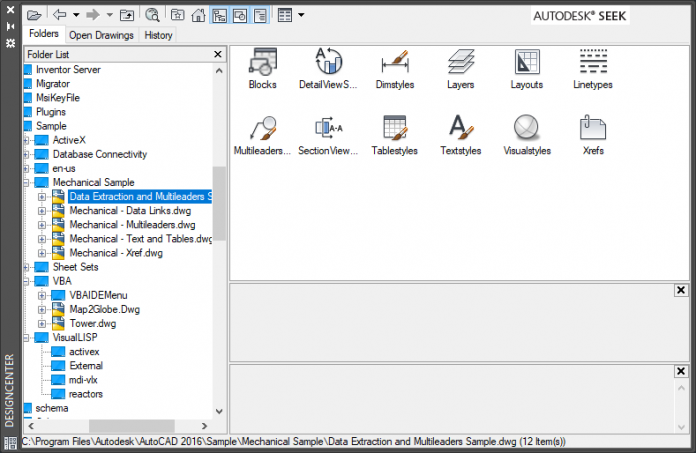Open the Layouts content icon
Viewport: 696px width, 453px height.
coord(527,68)
